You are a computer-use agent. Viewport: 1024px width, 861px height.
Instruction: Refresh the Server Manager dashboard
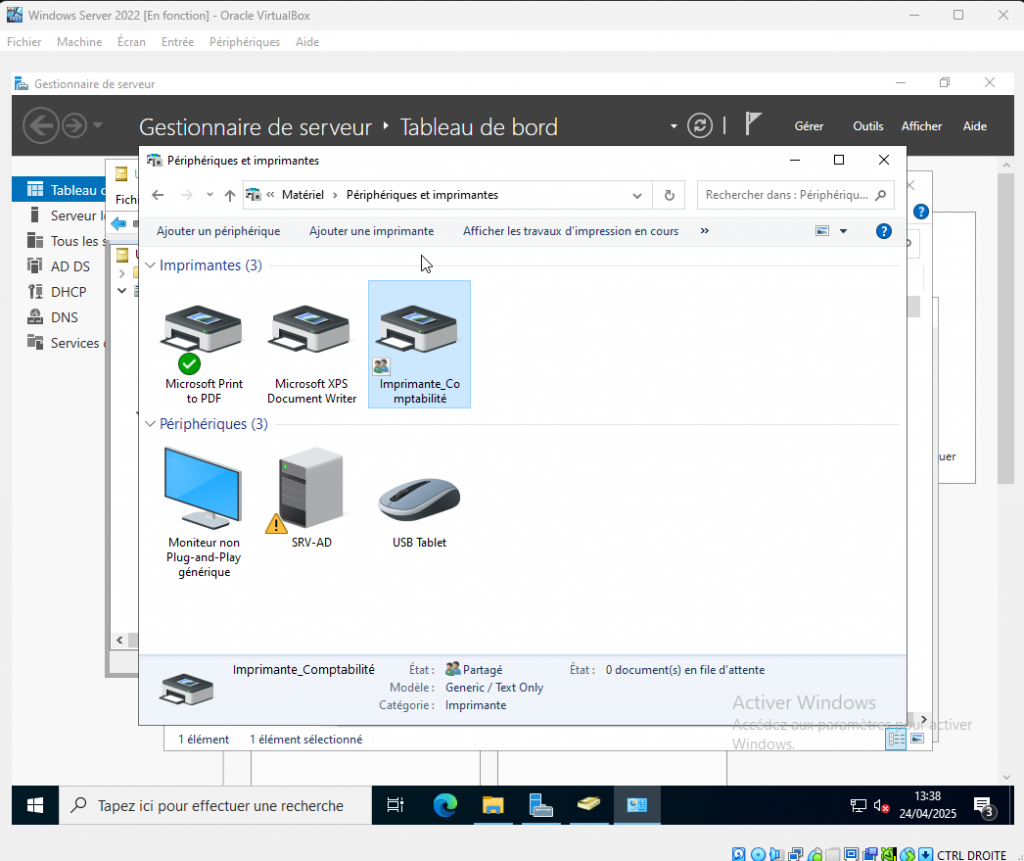point(701,126)
